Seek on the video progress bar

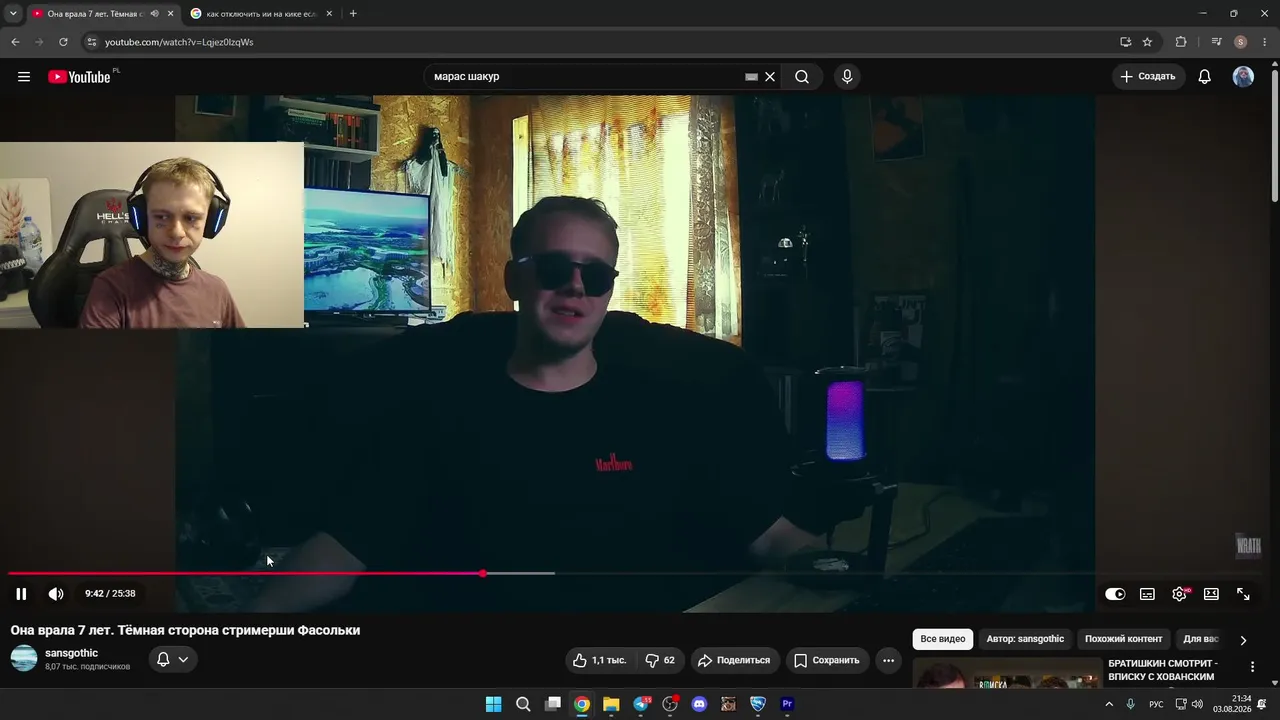640,573
